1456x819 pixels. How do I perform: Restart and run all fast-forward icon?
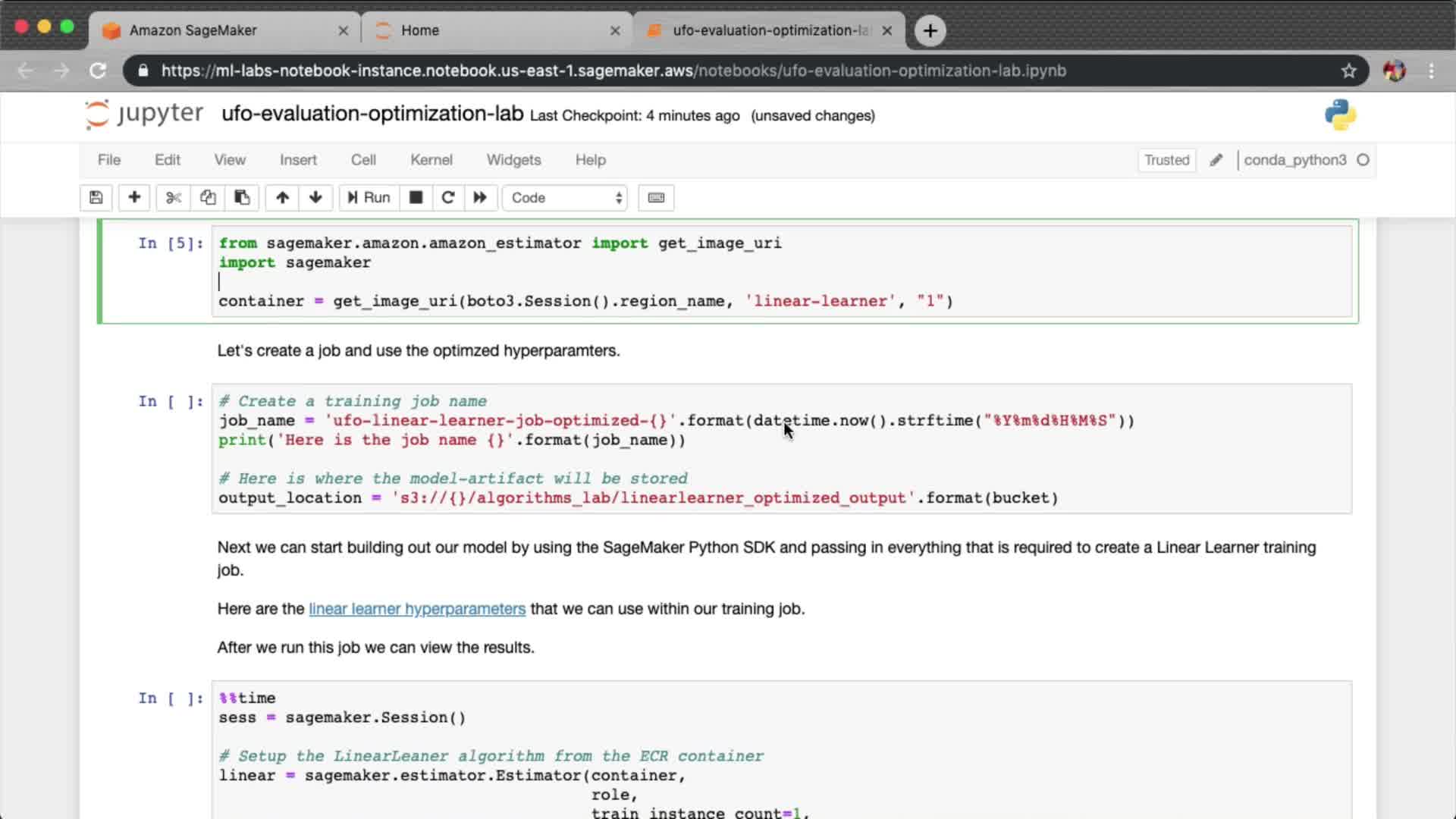click(480, 198)
